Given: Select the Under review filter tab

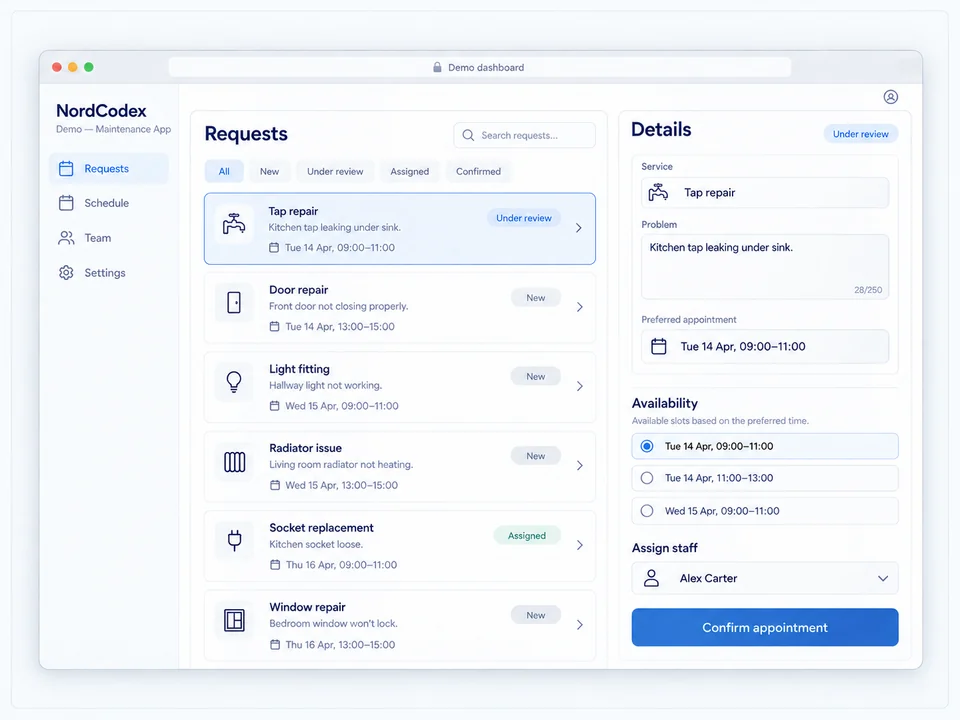Looking at the screenshot, I should click(335, 171).
